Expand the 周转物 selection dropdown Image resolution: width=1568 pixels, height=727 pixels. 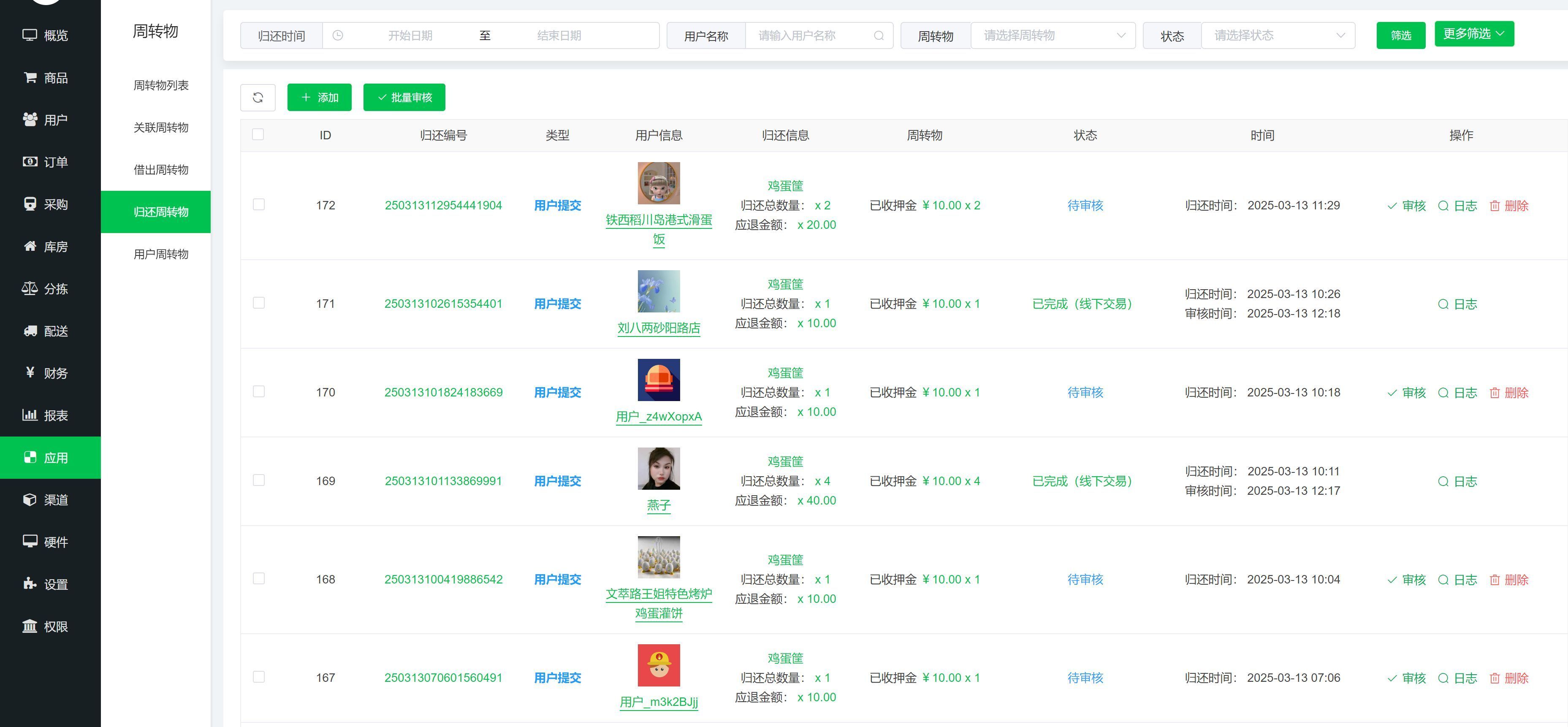tap(1053, 36)
